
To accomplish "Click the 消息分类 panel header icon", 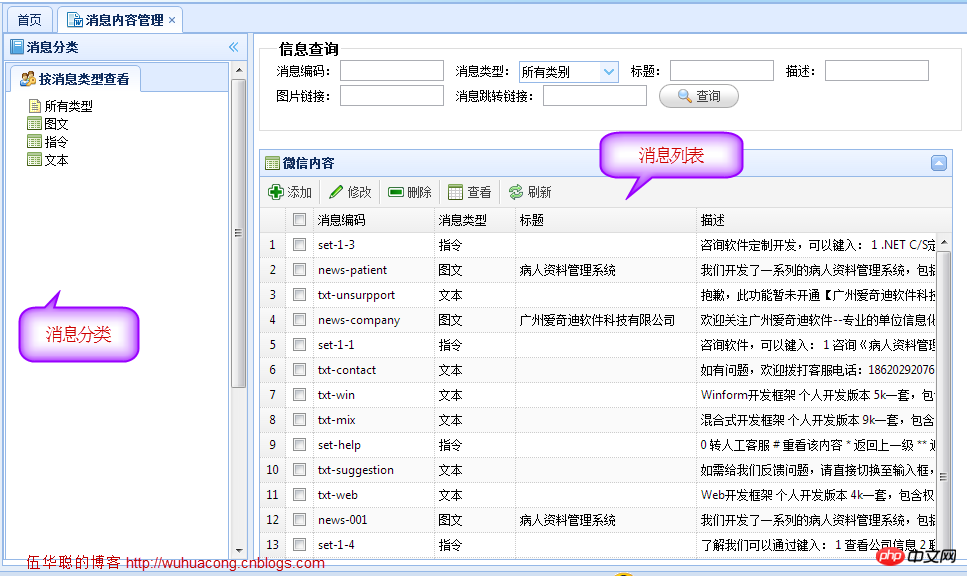I will pyautogui.click(x=15, y=45).
